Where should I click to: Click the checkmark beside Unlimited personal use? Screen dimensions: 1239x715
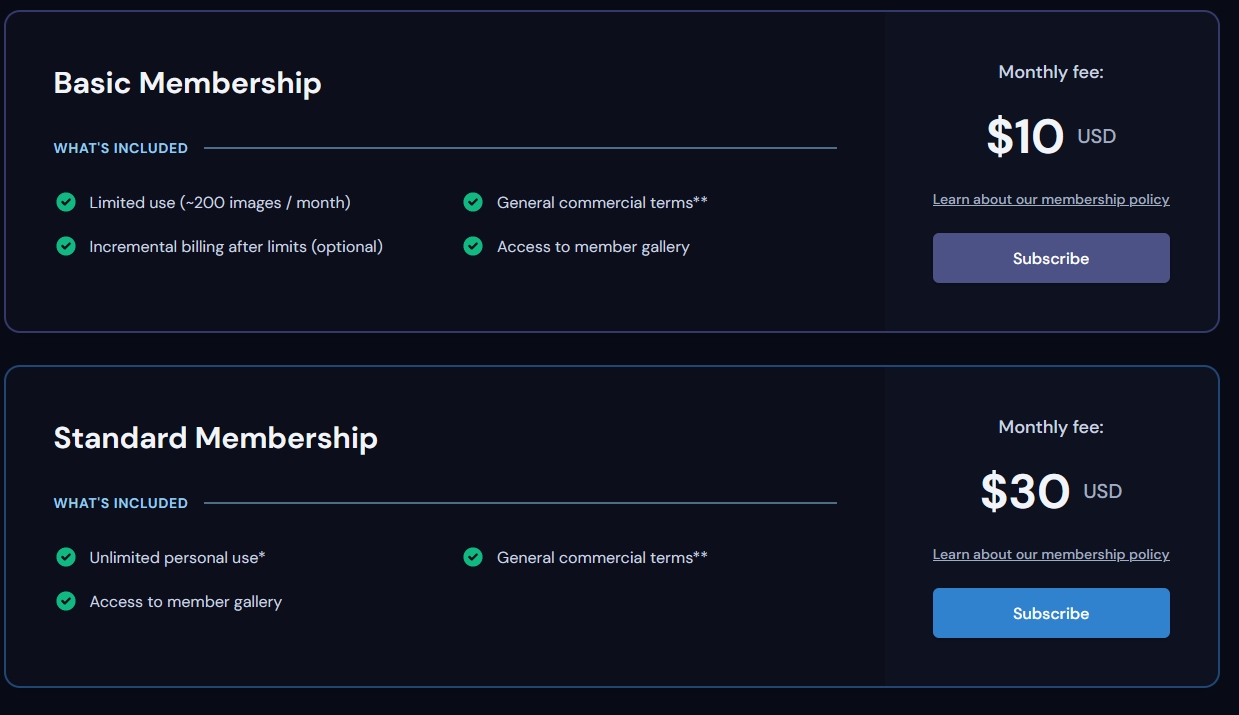[66, 558]
